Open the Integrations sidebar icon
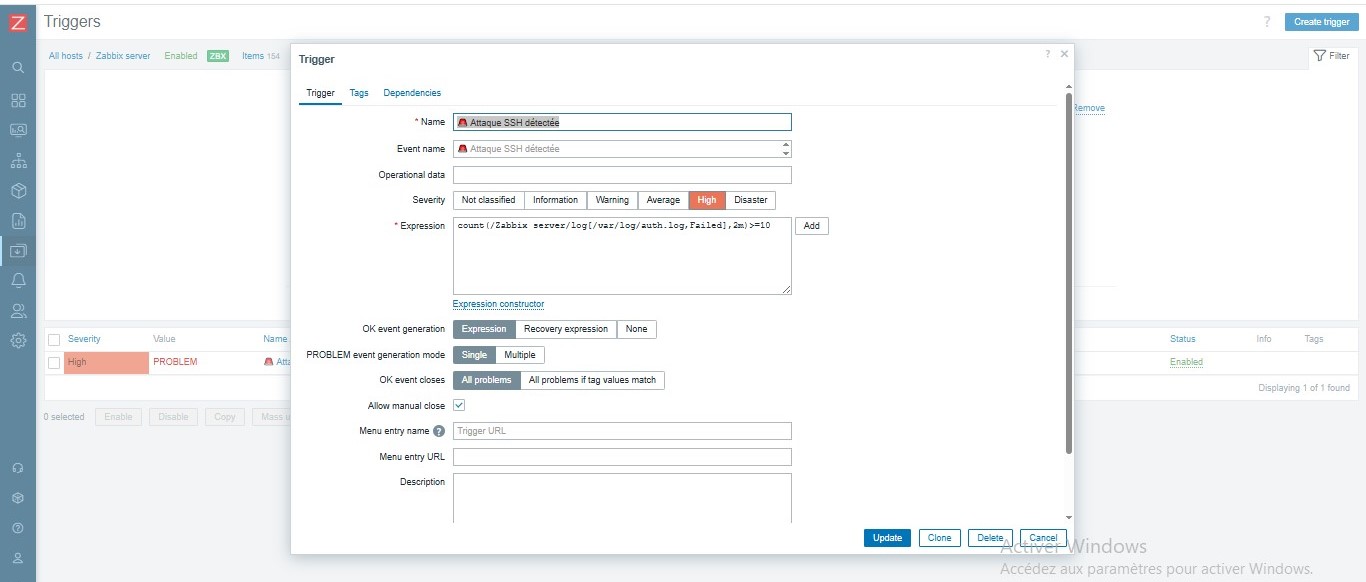This screenshot has width=1366, height=582. [x=18, y=498]
